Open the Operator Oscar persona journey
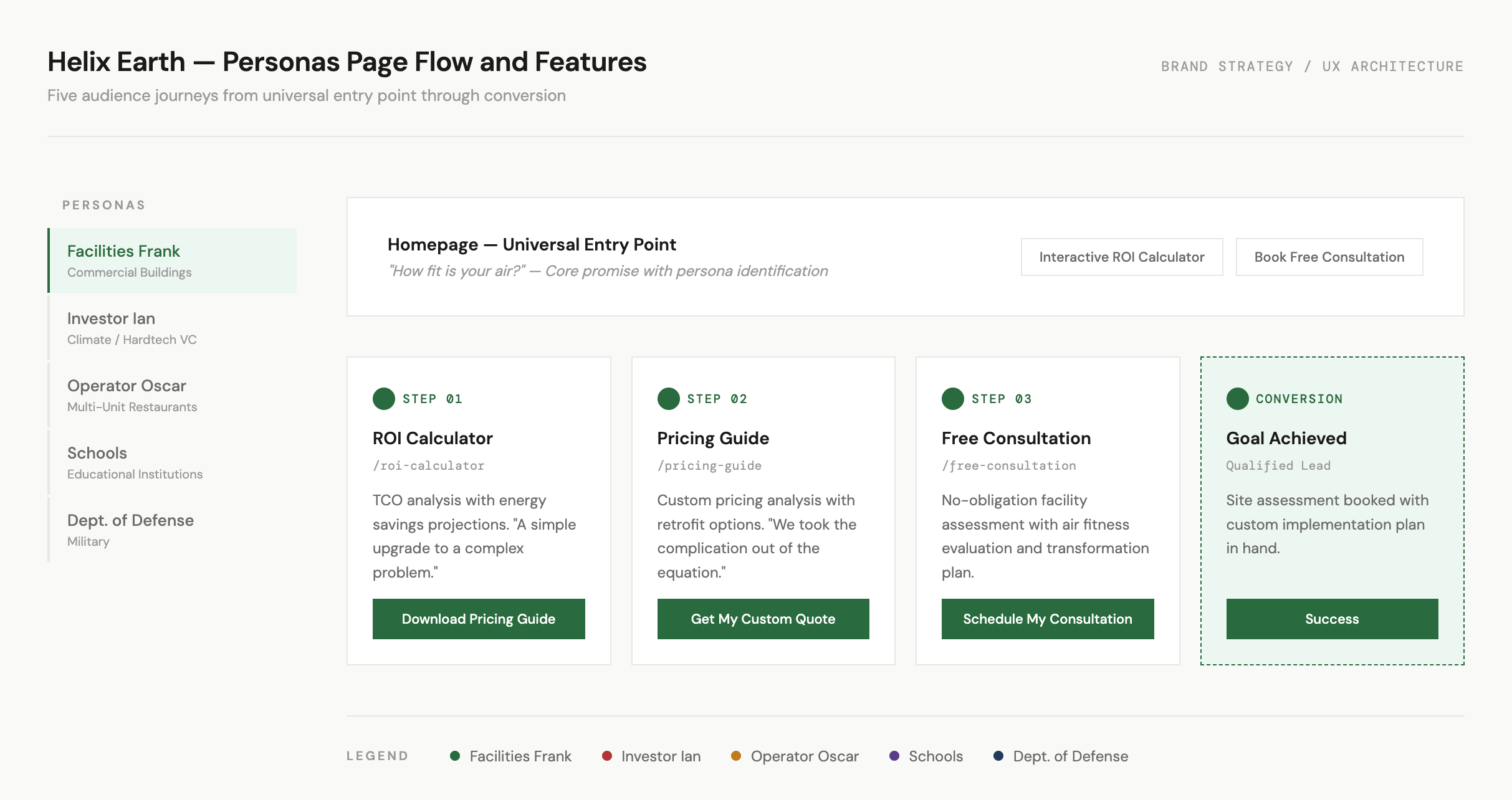Viewport: 1512px width, 800px height. [x=173, y=395]
